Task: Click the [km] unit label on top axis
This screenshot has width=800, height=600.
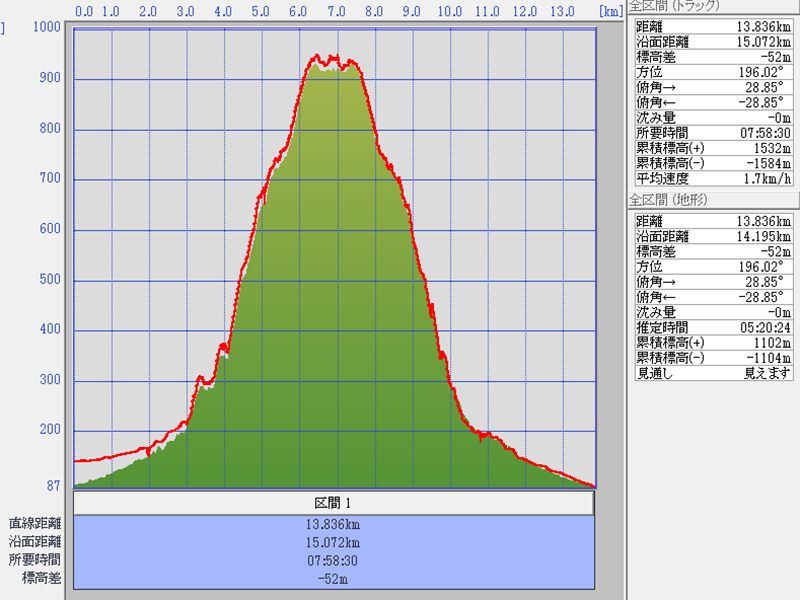Action: pyautogui.click(x=611, y=11)
